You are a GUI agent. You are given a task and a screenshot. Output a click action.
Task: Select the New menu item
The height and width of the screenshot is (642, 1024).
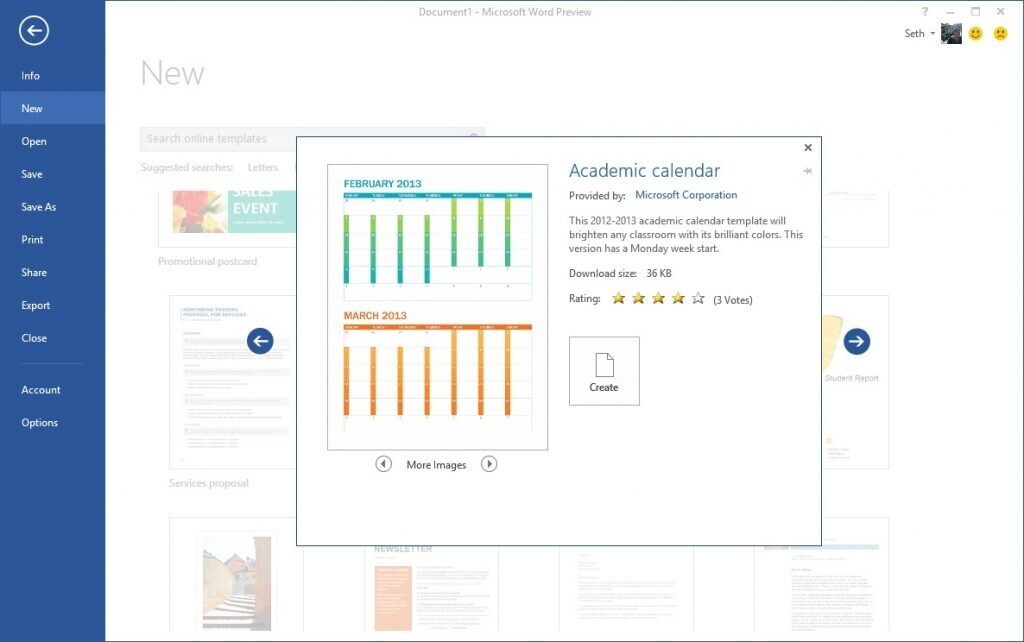52,108
